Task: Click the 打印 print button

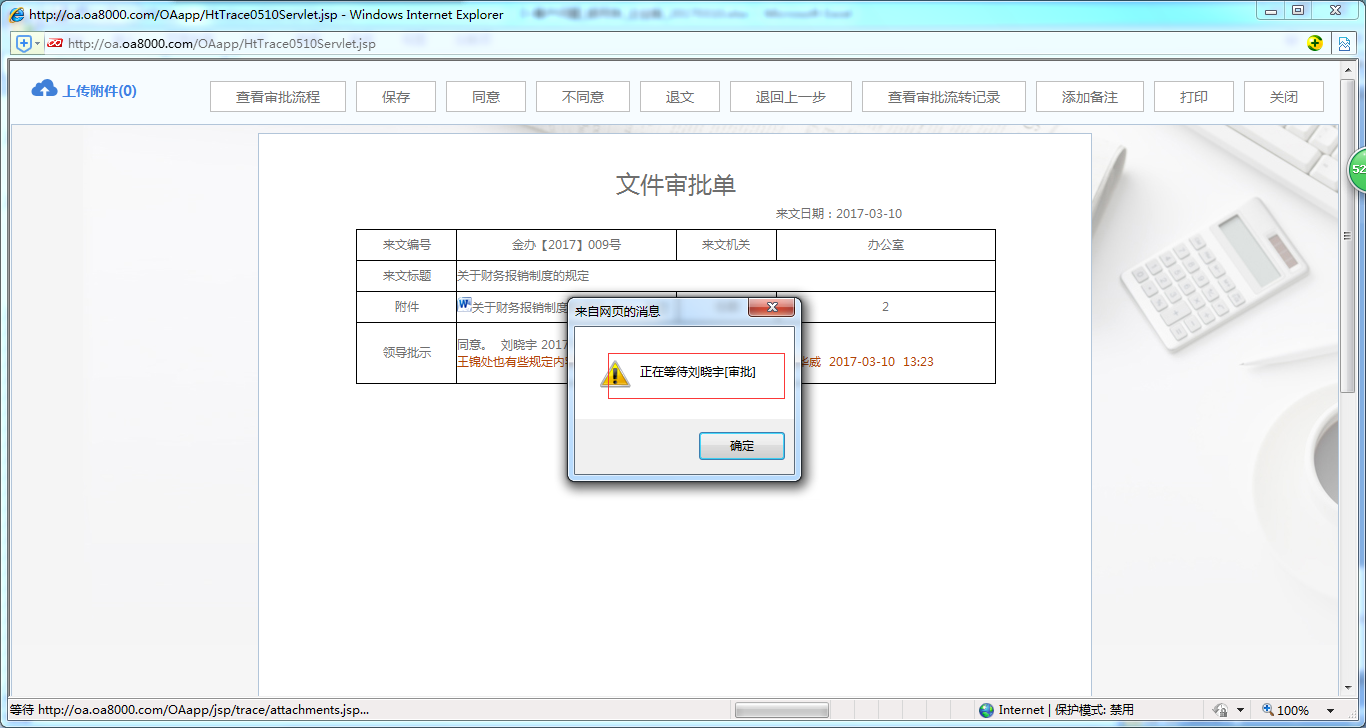Action: [1194, 97]
